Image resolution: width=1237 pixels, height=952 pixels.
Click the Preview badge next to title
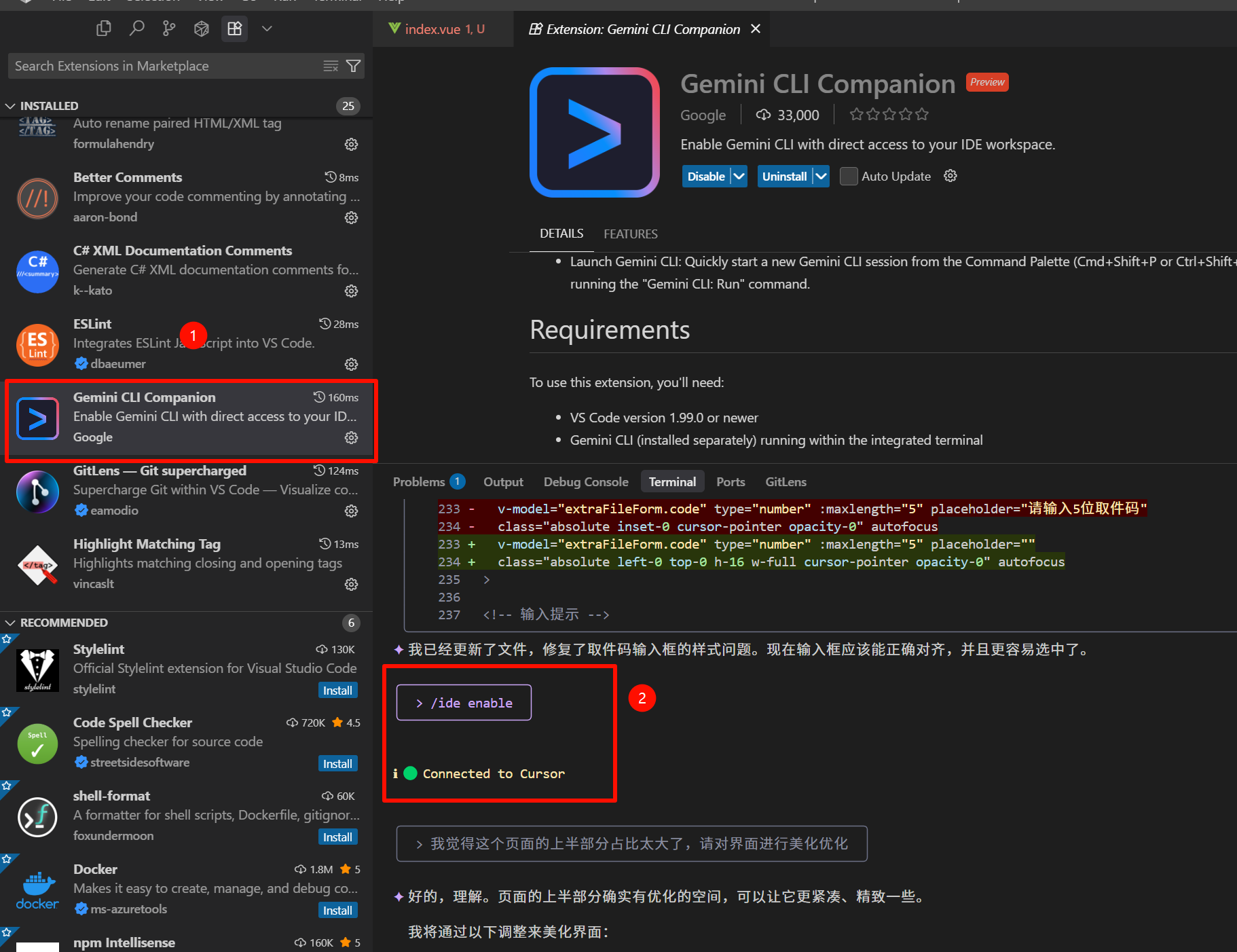986,81
